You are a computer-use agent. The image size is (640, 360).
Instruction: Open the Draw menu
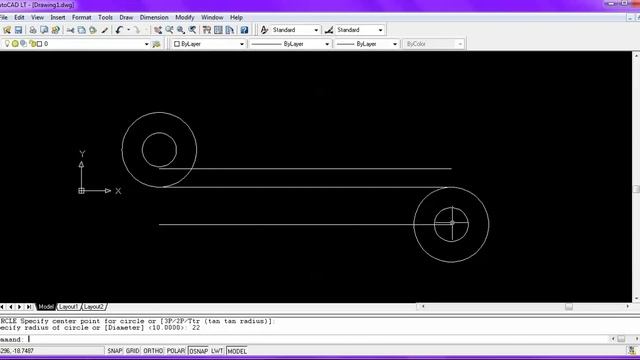pos(126,18)
